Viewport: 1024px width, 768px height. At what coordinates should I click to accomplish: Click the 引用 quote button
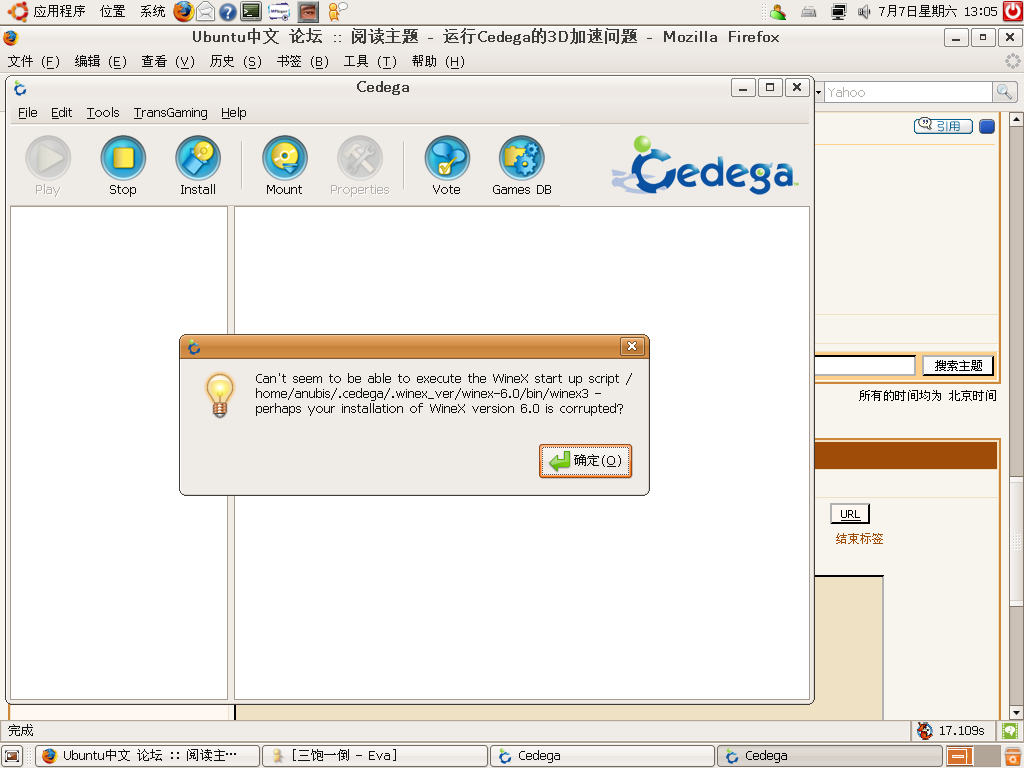(x=943, y=125)
